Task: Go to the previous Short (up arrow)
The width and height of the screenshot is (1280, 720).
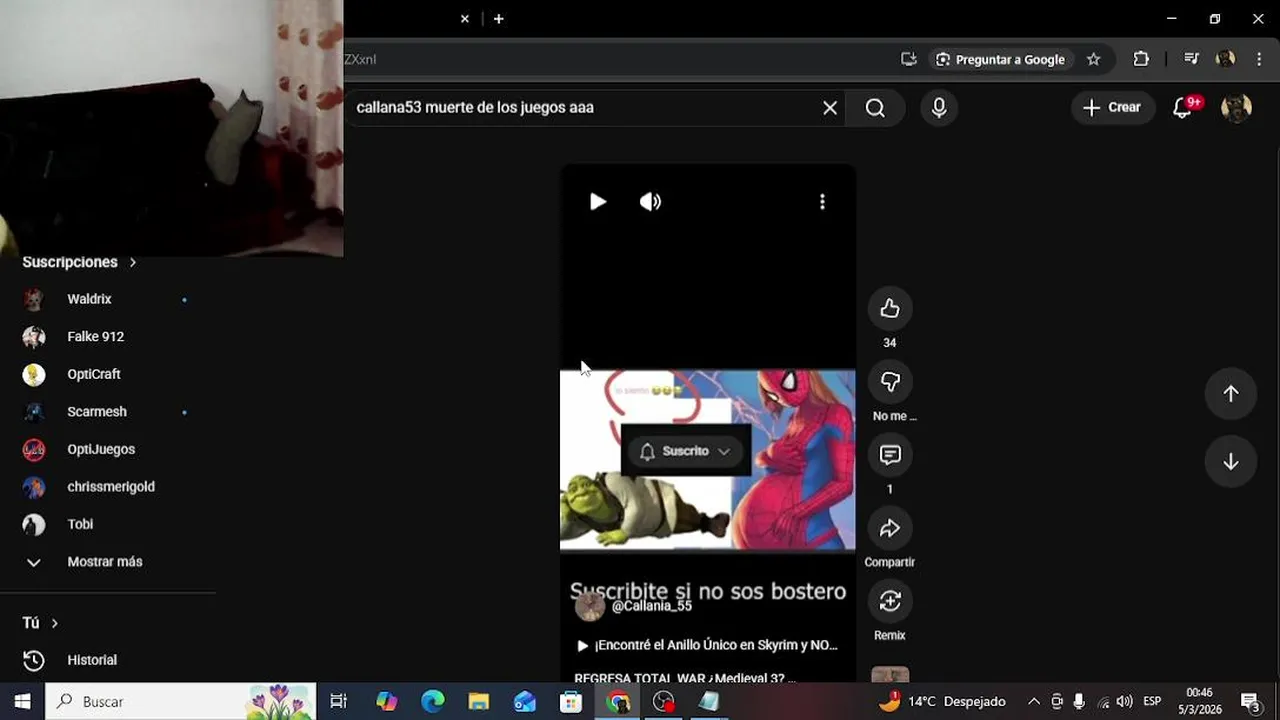Action: 1231,394
